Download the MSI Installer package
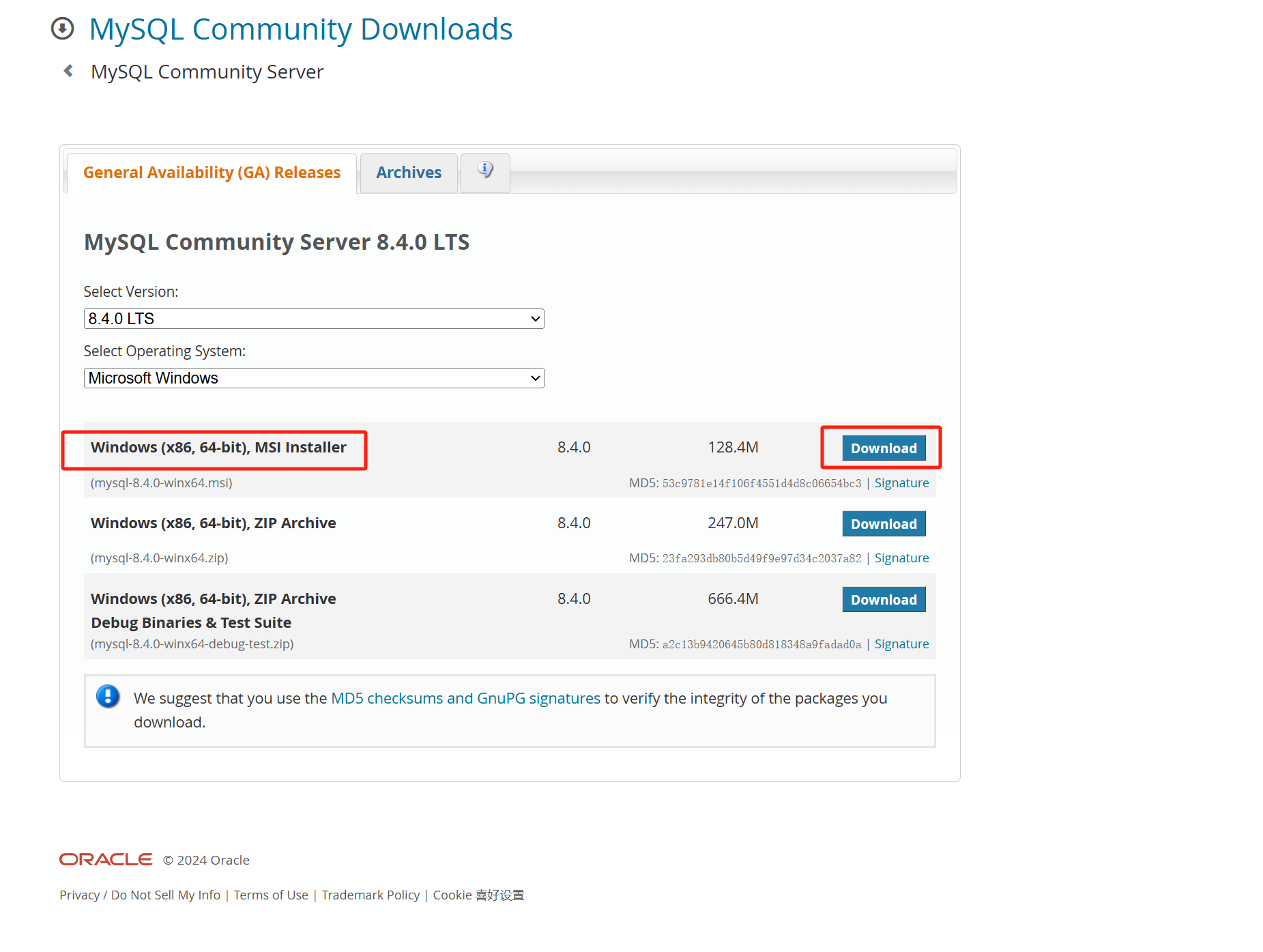Screen dimensions: 1263x952 point(884,448)
